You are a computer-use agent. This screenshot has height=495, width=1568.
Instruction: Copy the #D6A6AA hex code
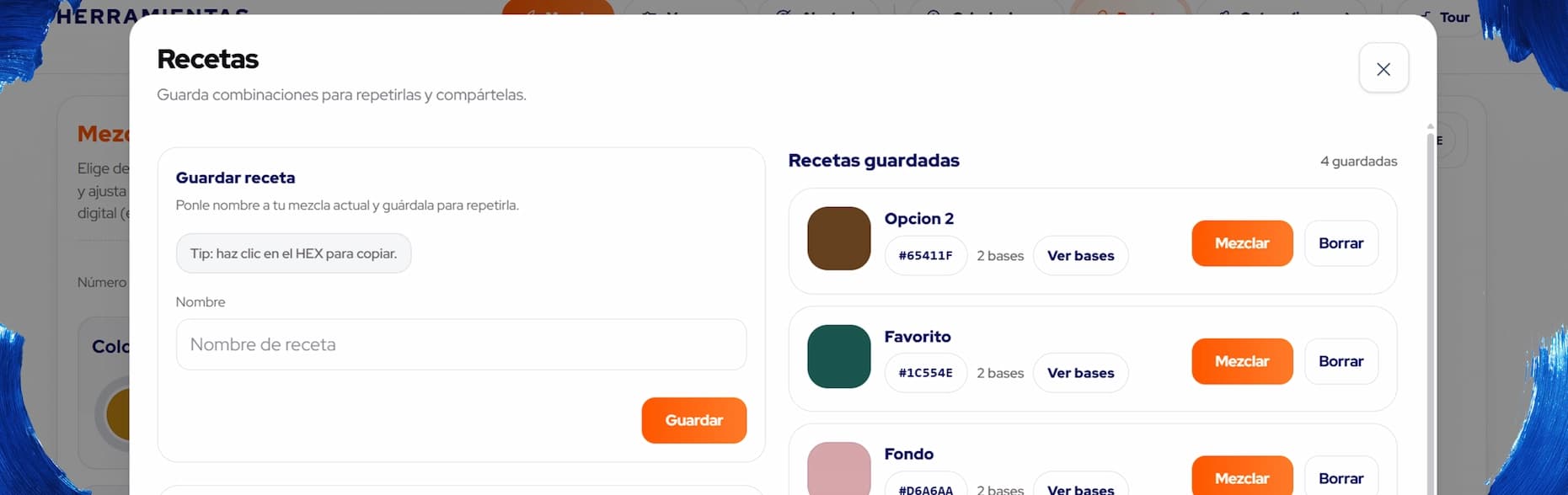pyautogui.click(x=925, y=488)
